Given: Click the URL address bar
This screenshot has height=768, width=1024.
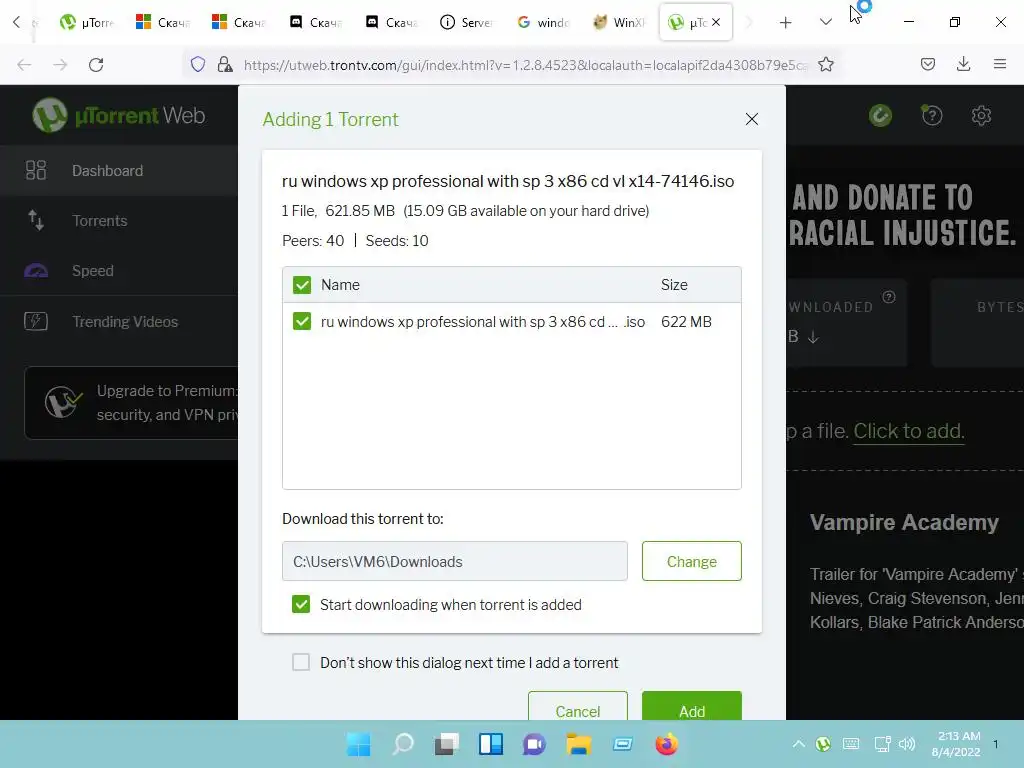Looking at the screenshot, I should [x=526, y=65].
